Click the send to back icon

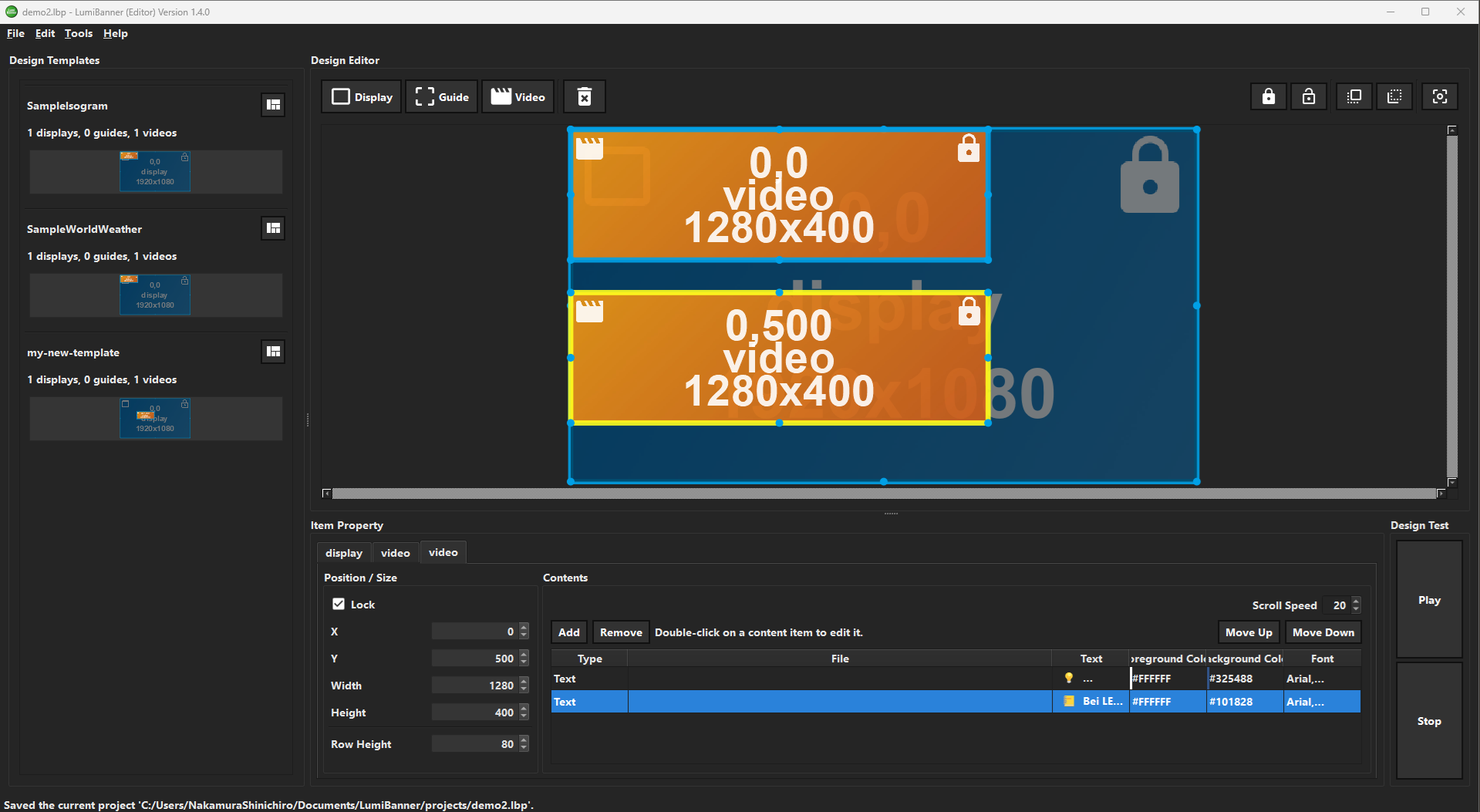click(x=1394, y=97)
